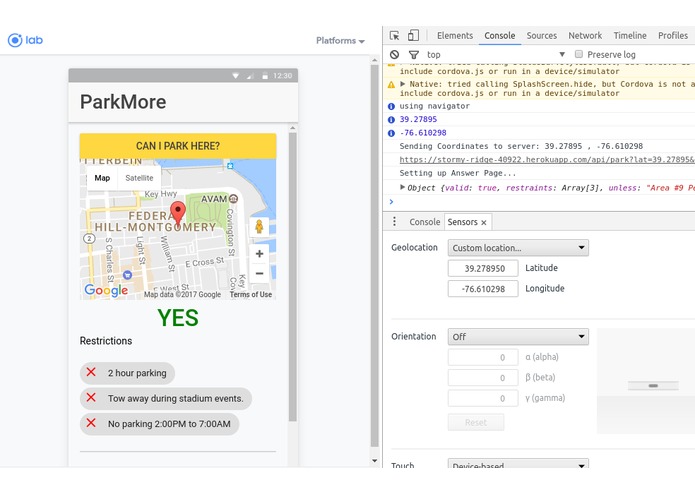
Task: Expand the SplashScreen.hide warning message
Action: click(x=402, y=84)
